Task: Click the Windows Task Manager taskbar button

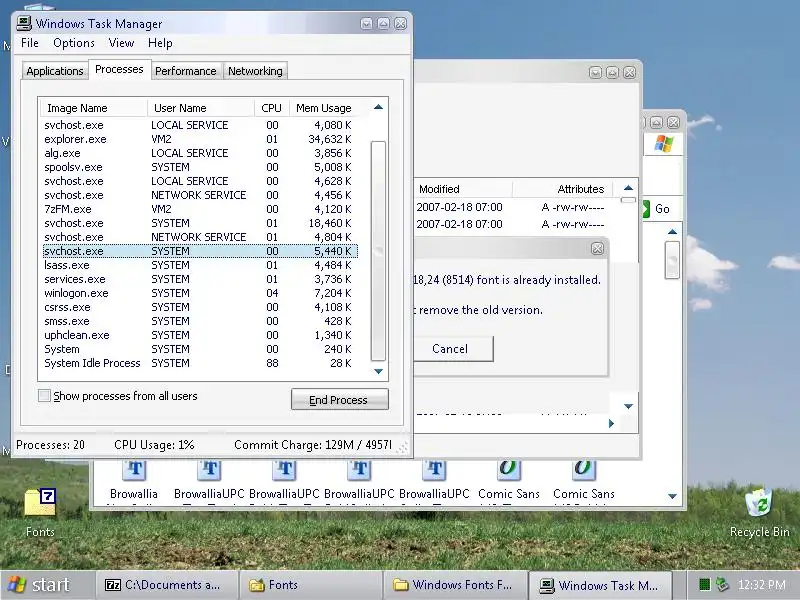Action: pos(600,585)
